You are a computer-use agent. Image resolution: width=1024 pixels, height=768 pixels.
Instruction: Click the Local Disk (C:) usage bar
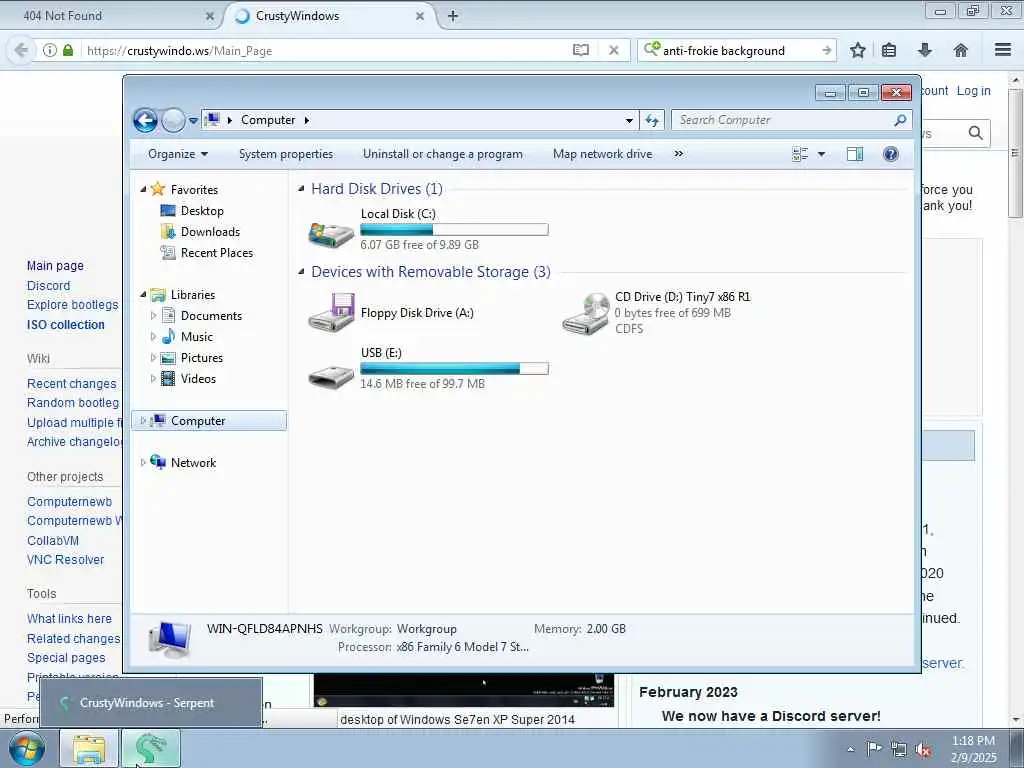tap(455, 230)
